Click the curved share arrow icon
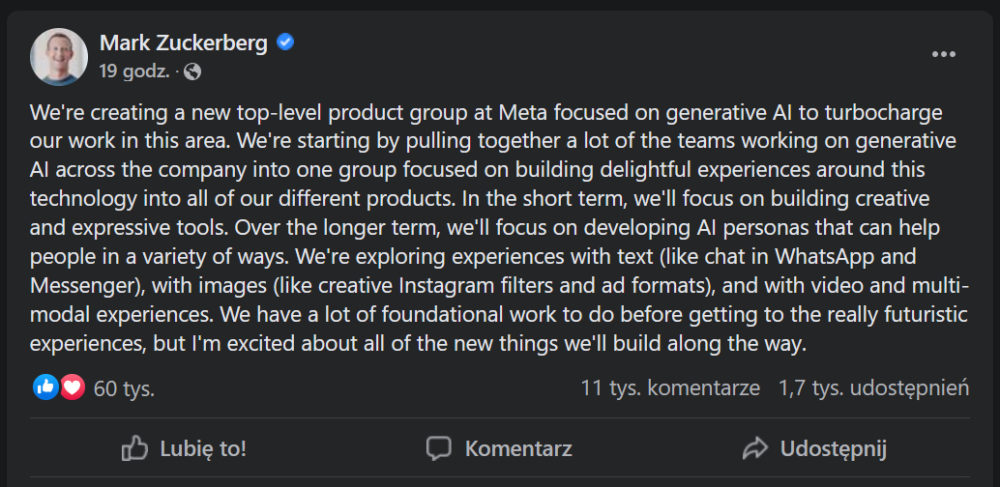 [755, 449]
